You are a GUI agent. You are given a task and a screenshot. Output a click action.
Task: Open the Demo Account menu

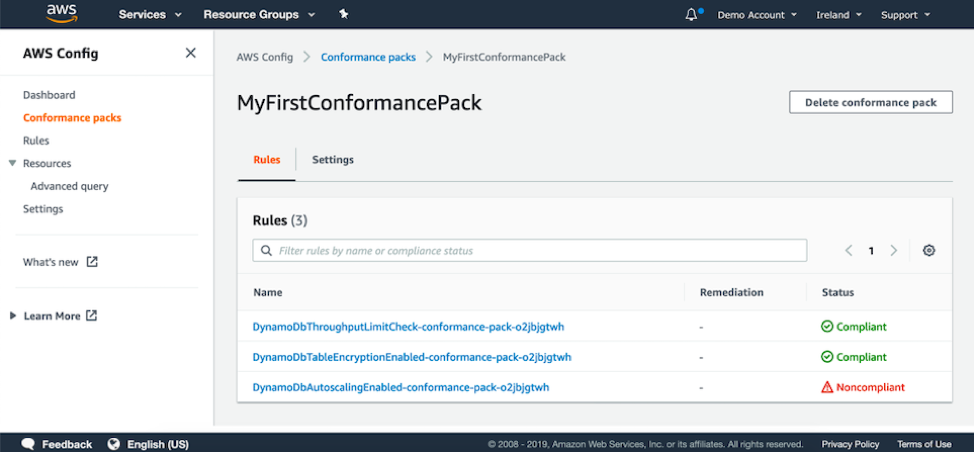pyautogui.click(x=757, y=15)
